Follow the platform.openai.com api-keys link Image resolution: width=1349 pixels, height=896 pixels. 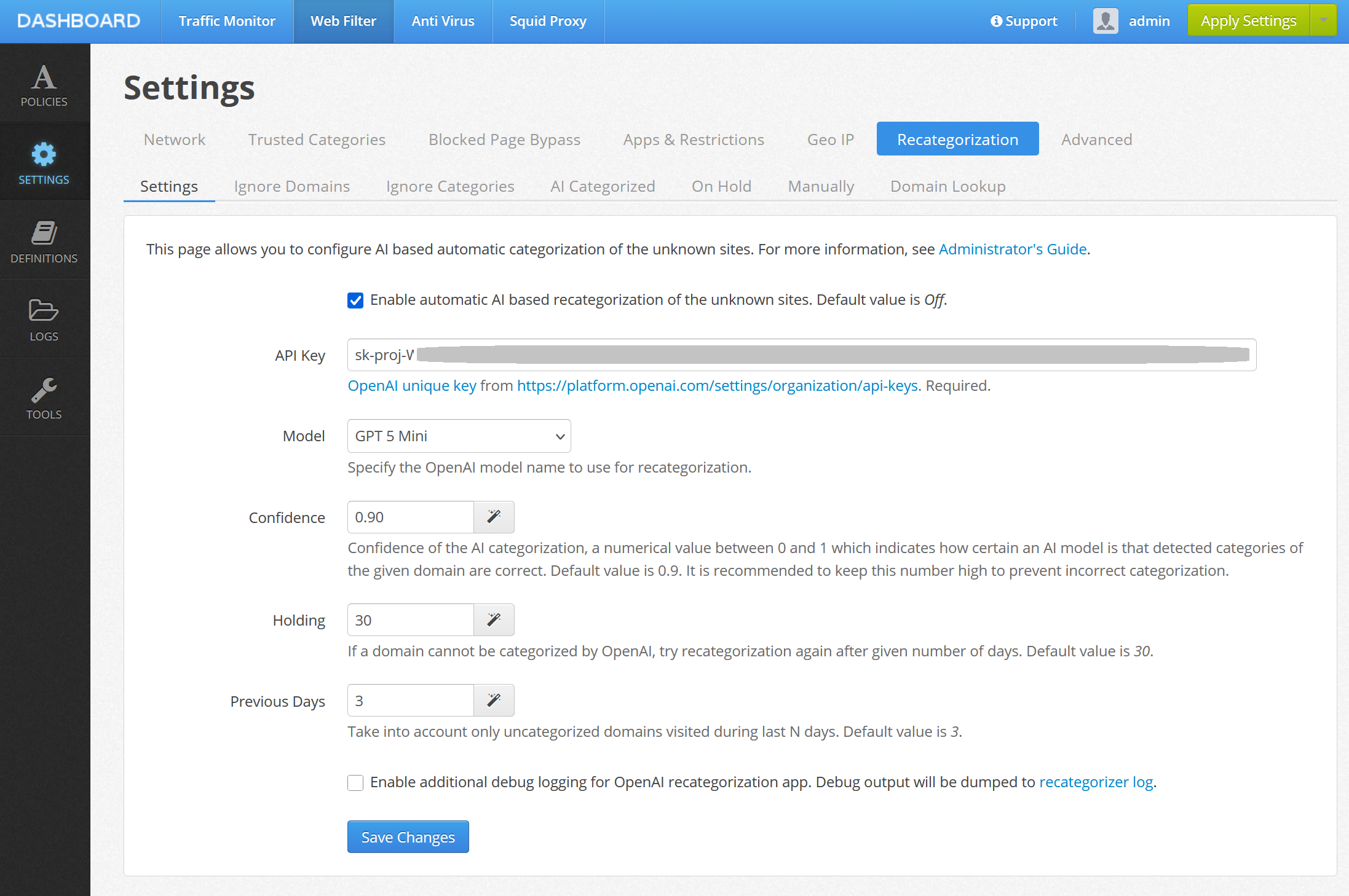[718, 386]
